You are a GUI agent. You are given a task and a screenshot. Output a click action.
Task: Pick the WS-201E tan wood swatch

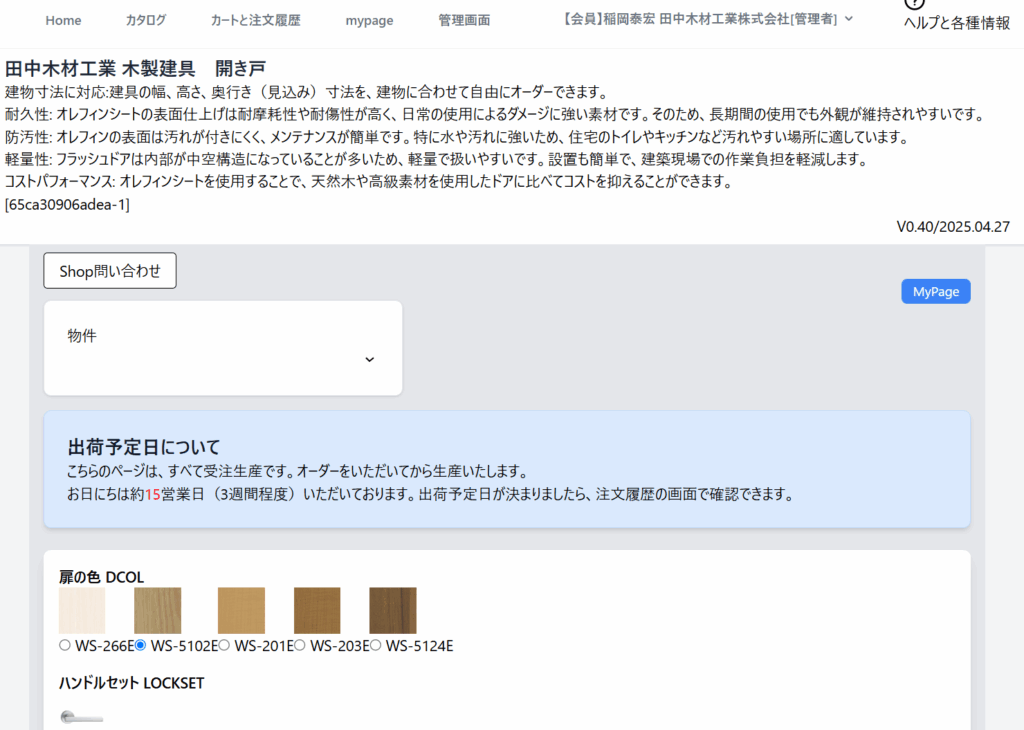coord(241,611)
